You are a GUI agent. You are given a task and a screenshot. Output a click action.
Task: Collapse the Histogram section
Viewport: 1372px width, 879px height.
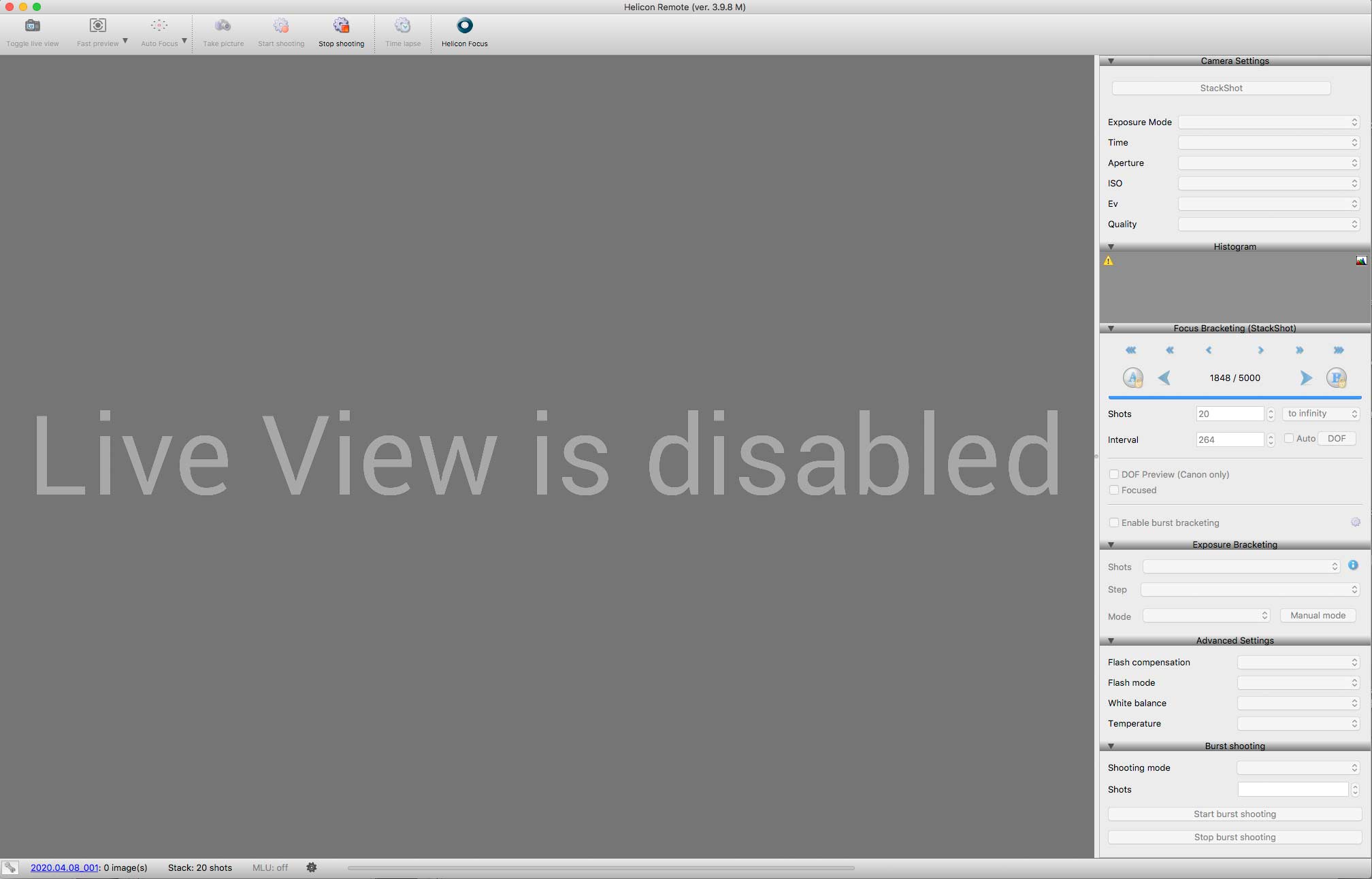coord(1111,247)
